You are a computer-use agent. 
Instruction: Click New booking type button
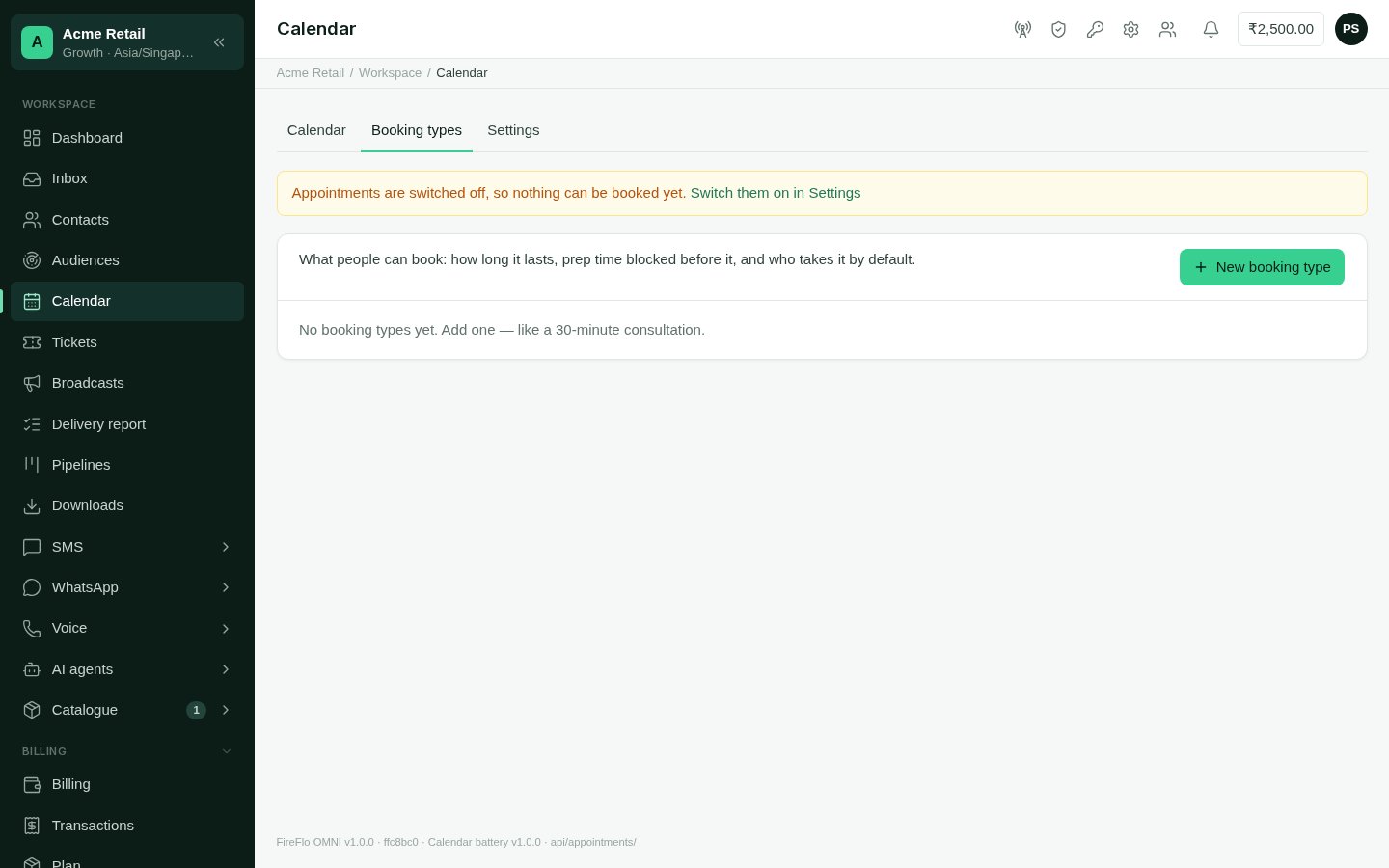pos(1262,267)
